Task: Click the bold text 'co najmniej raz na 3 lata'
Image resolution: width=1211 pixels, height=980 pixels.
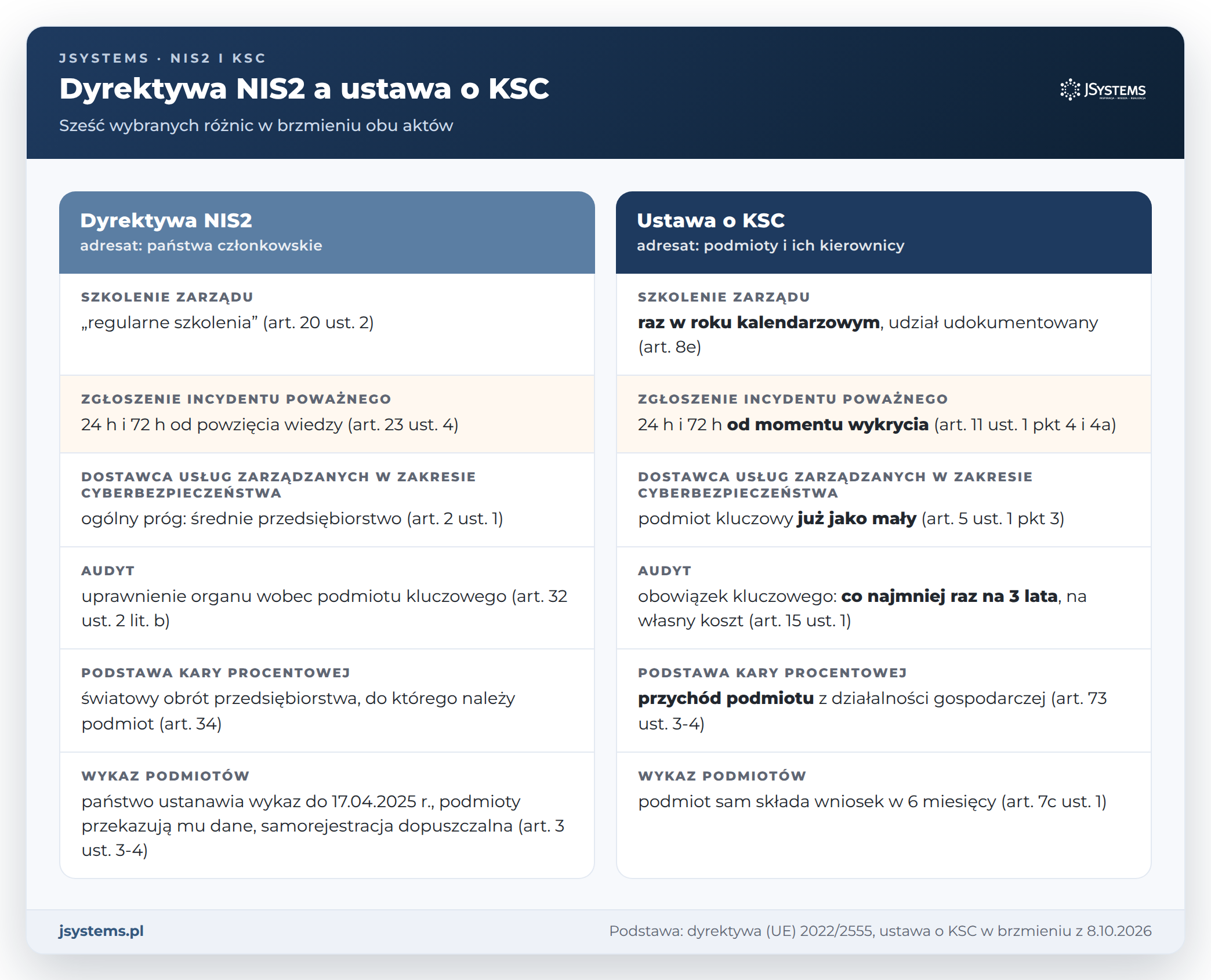Action: coord(949,596)
